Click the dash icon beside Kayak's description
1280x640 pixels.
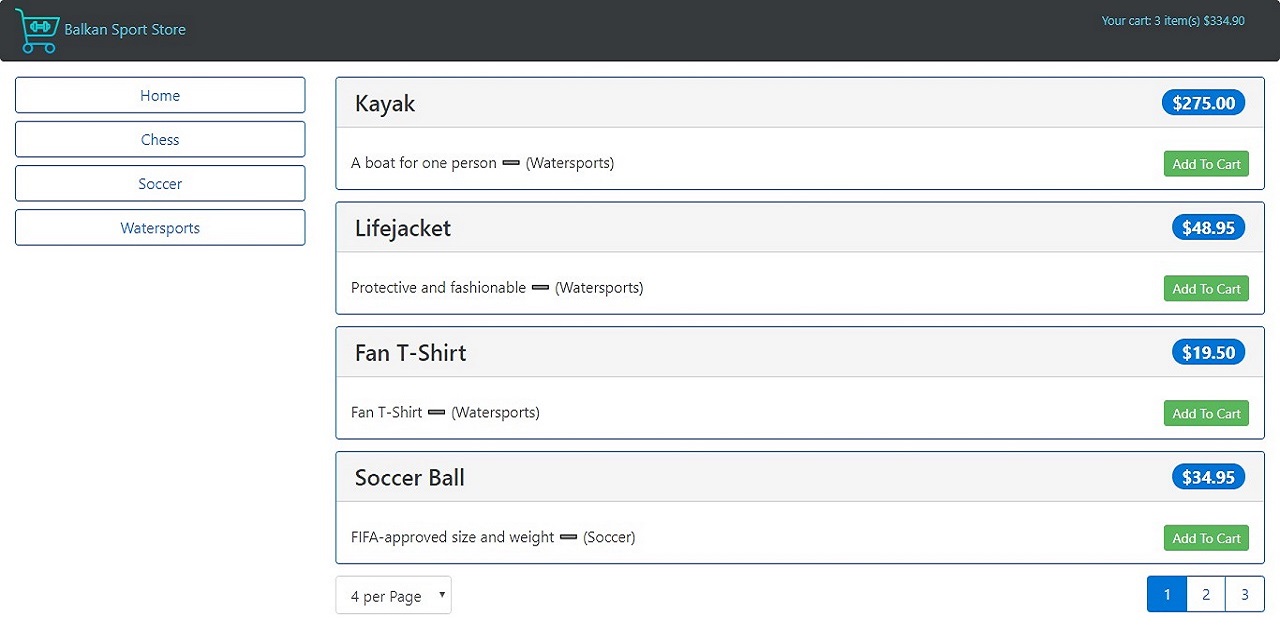click(x=511, y=163)
